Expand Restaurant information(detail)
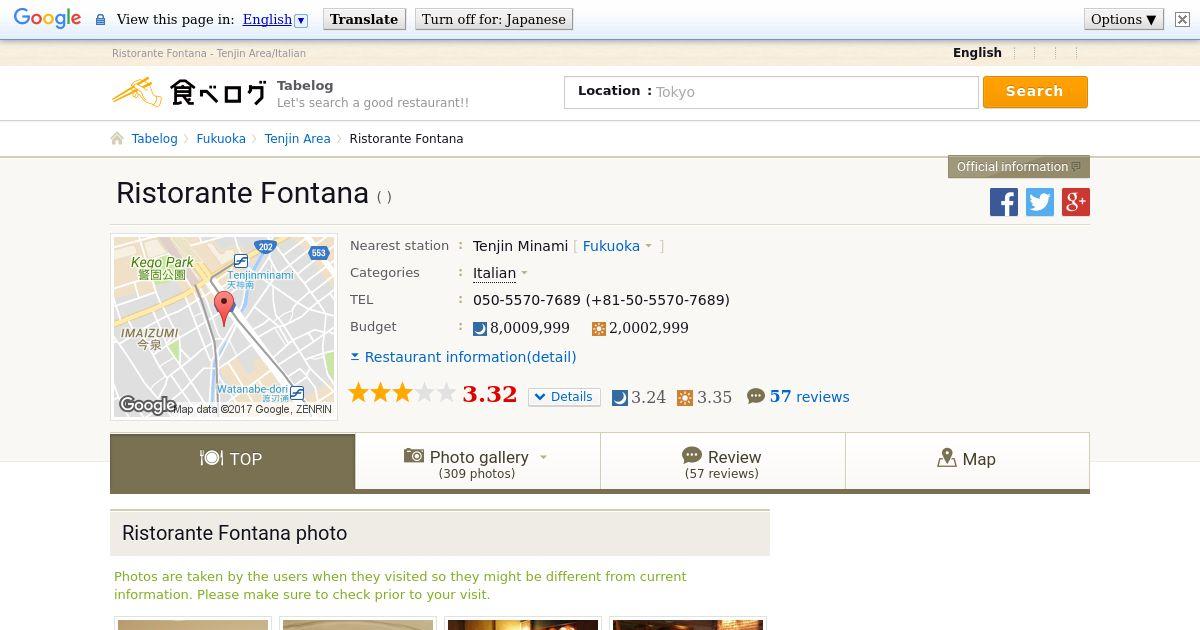This screenshot has width=1200, height=630. (x=463, y=357)
